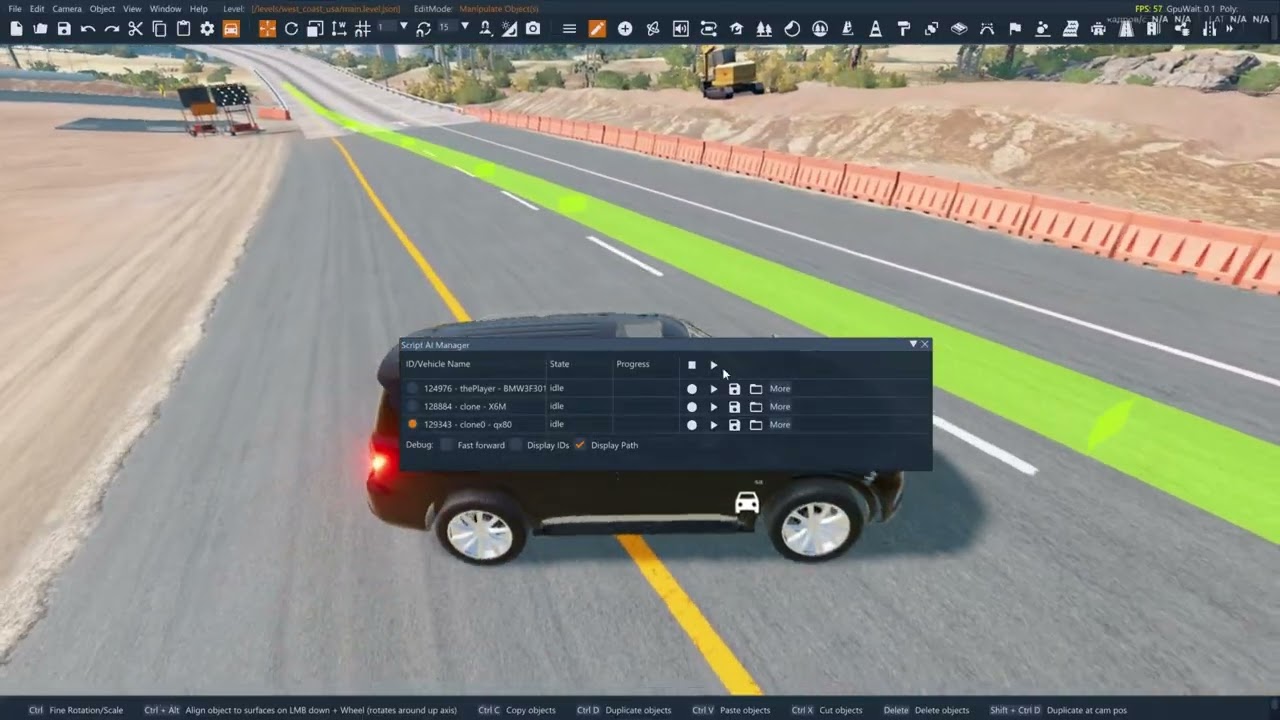Uncheck Display Path checkbox

(x=579, y=445)
